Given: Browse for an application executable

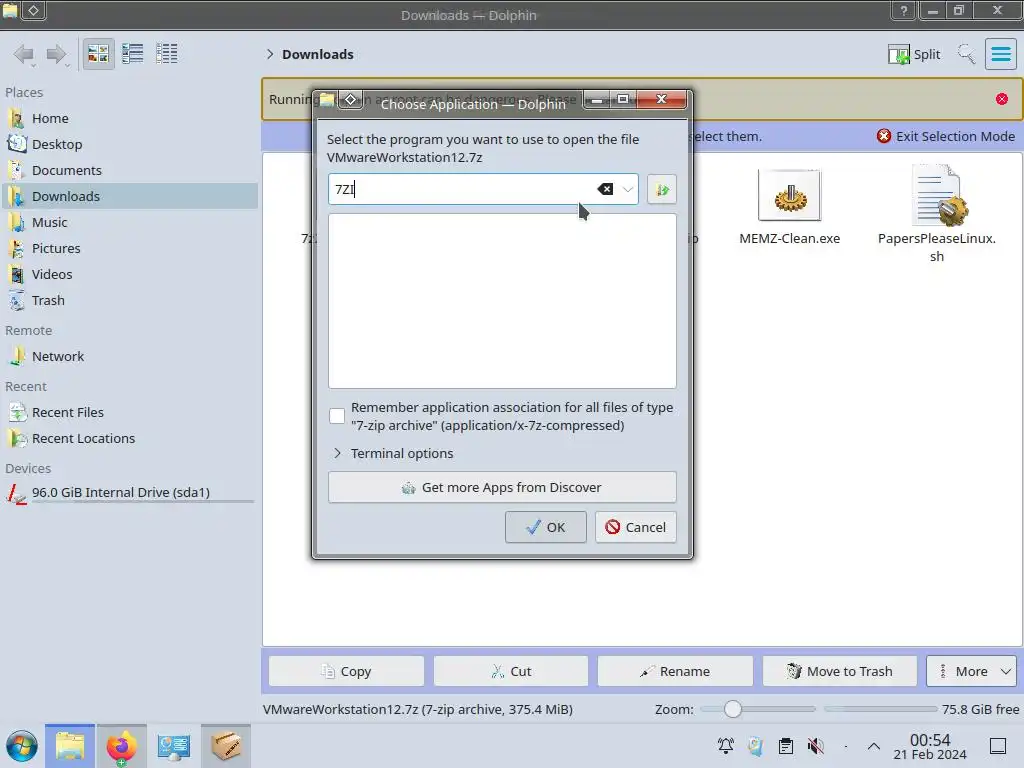Looking at the screenshot, I should tap(662, 189).
